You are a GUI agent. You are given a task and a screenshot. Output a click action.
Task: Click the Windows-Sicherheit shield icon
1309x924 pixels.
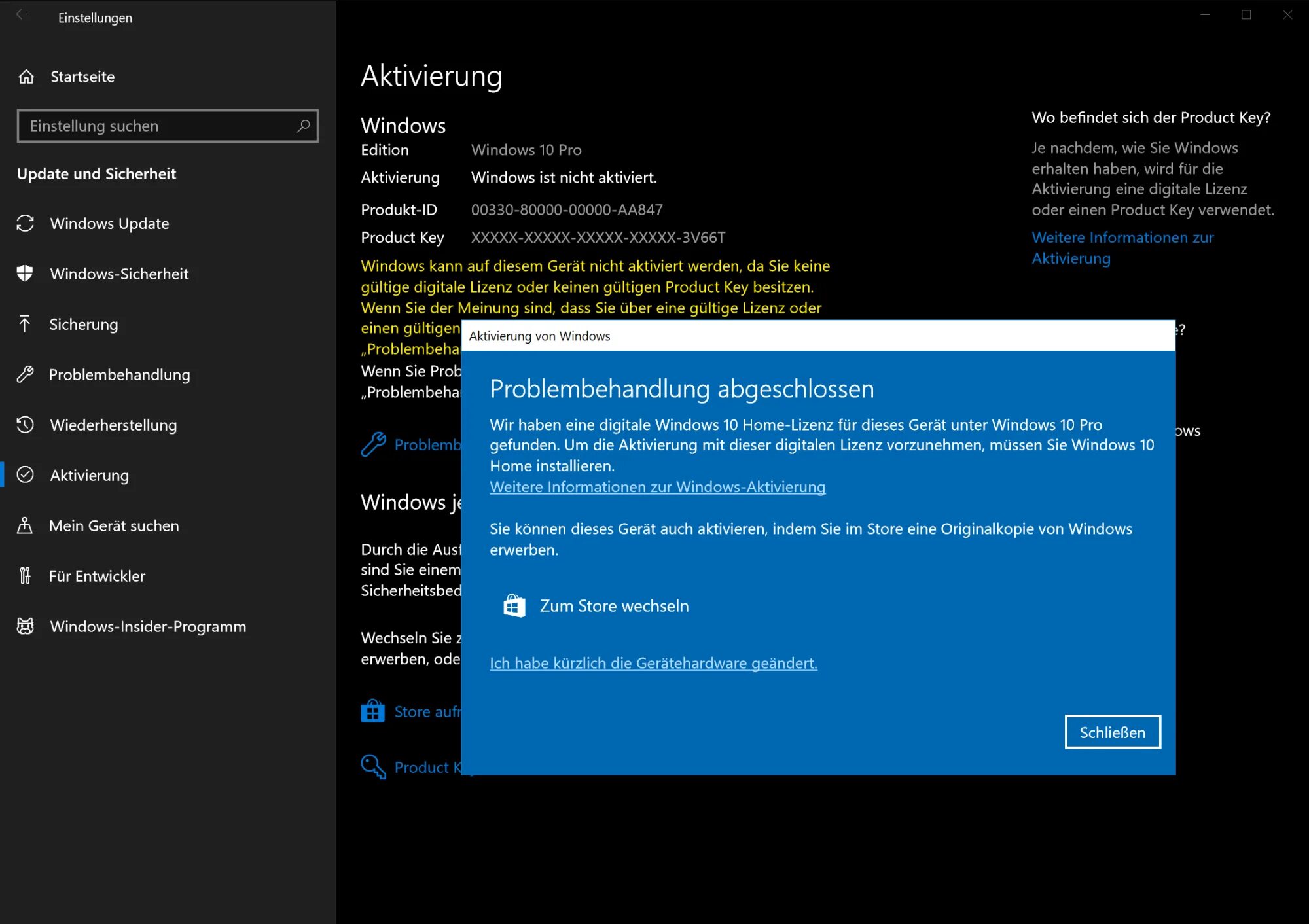click(x=25, y=274)
